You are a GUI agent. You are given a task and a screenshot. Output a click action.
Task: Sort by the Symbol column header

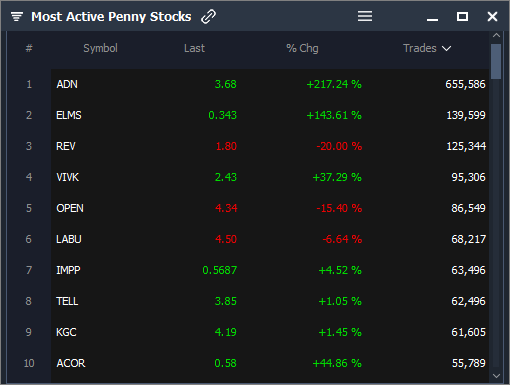click(x=100, y=48)
